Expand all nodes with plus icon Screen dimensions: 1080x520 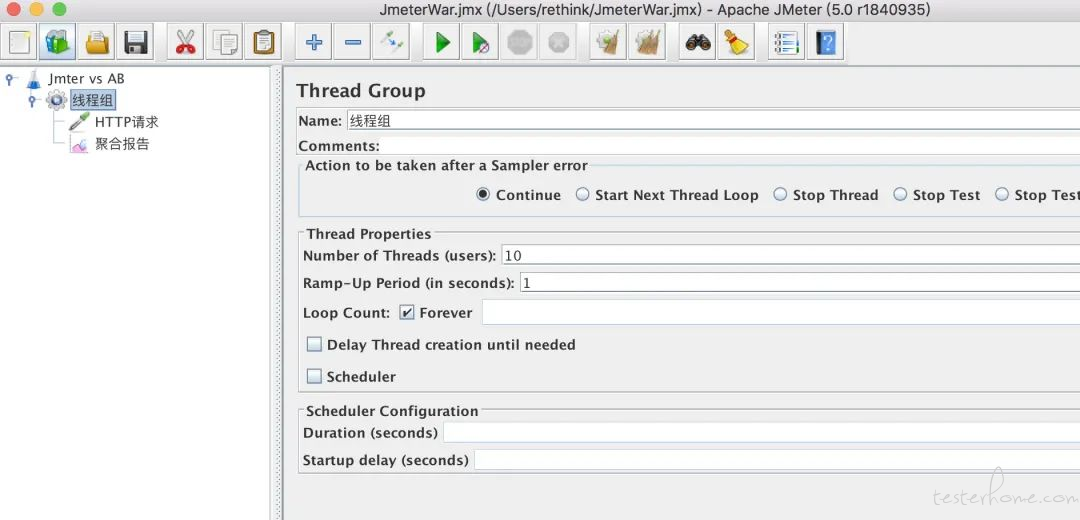[x=313, y=43]
